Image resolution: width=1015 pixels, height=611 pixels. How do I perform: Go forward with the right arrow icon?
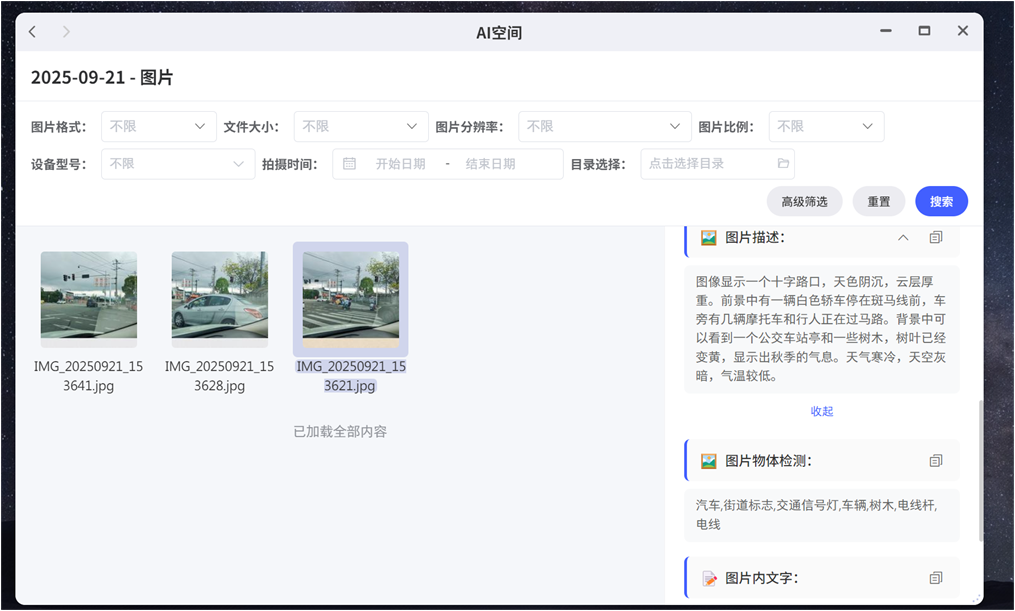tap(66, 32)
